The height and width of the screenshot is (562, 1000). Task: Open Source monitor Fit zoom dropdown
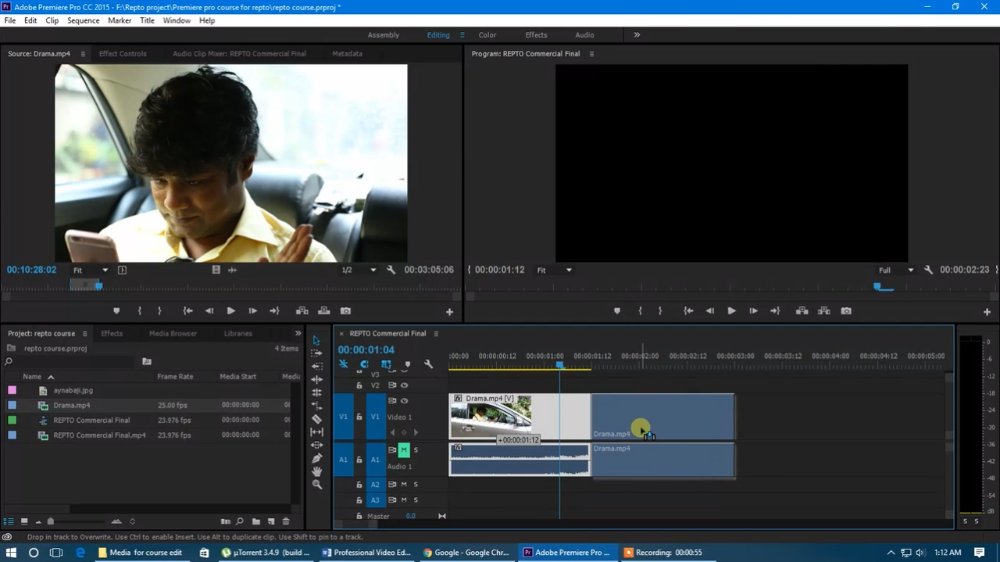90,270
